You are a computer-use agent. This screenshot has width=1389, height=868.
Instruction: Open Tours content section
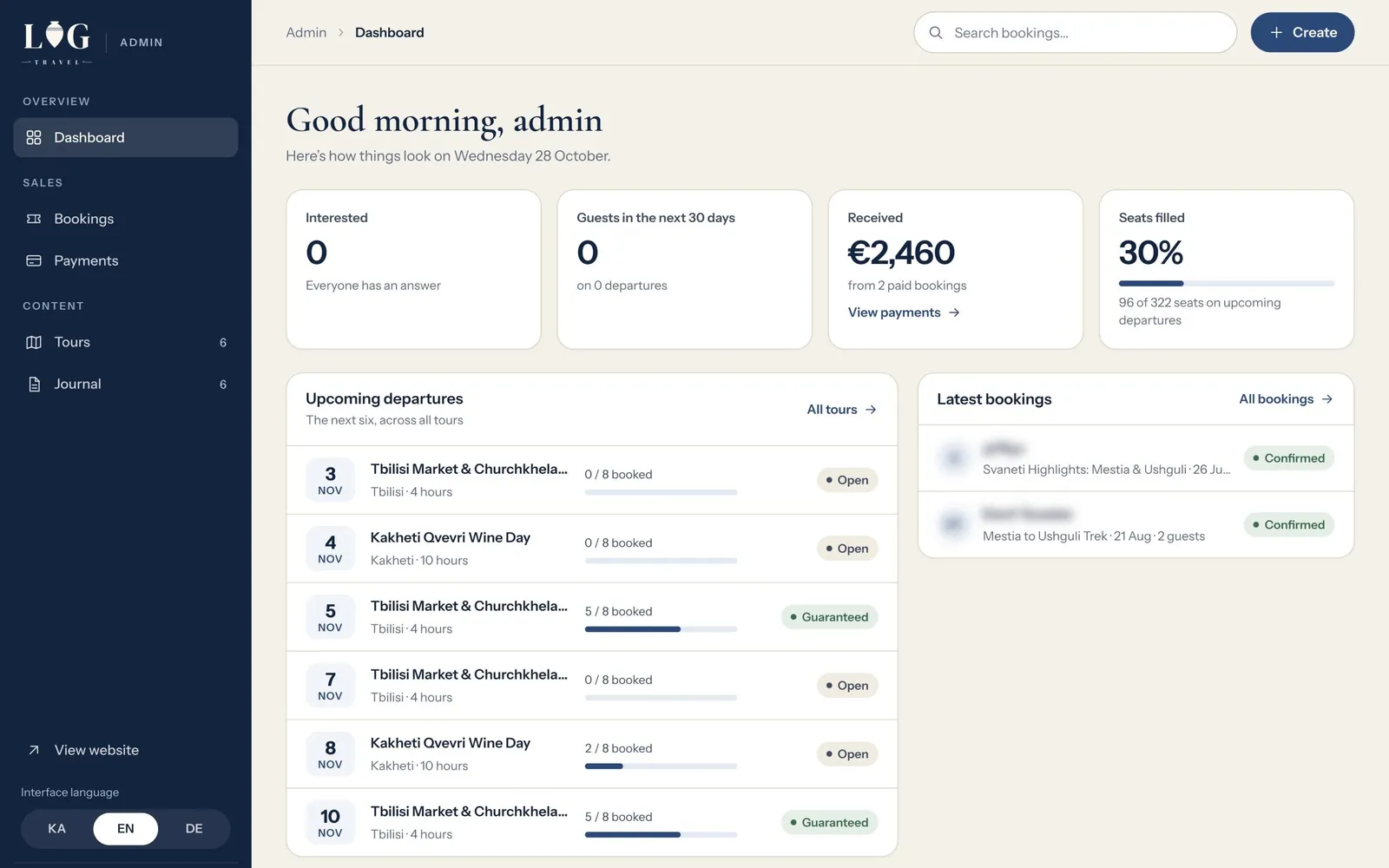coord(126,342)
